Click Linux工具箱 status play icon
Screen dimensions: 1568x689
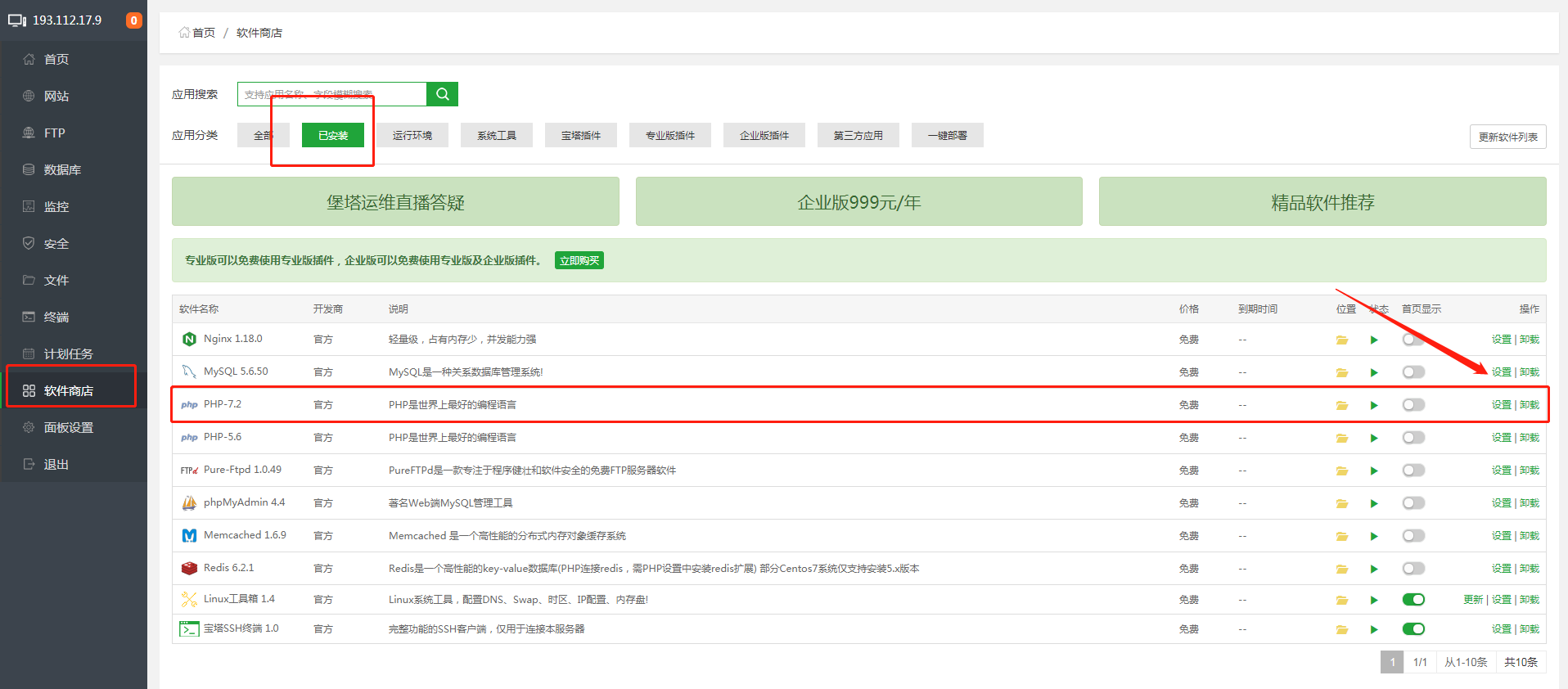[x=1374, y=600]
